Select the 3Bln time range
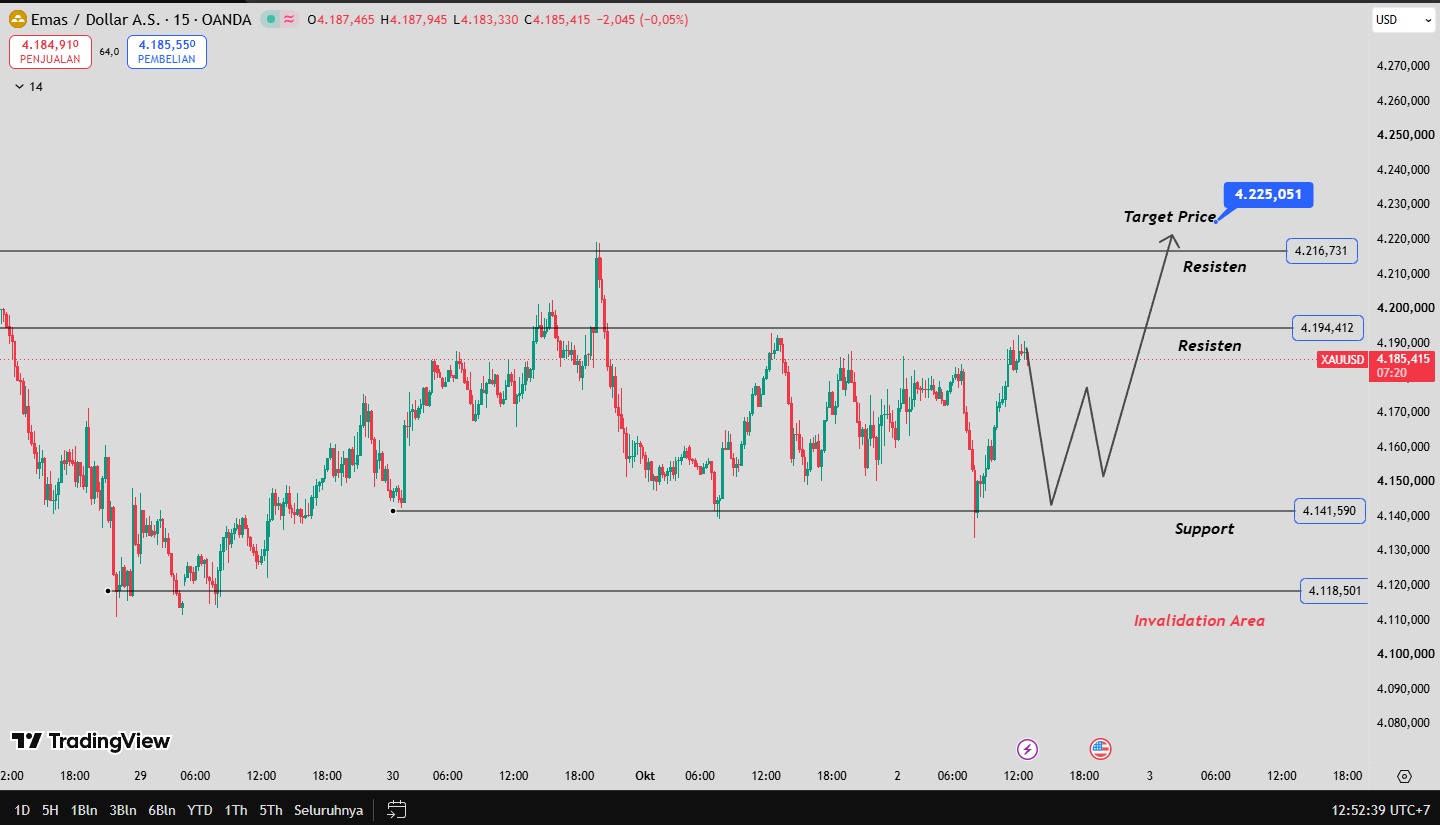The width and height of the screenshot is (1440, 825). [x=123, y=810]
